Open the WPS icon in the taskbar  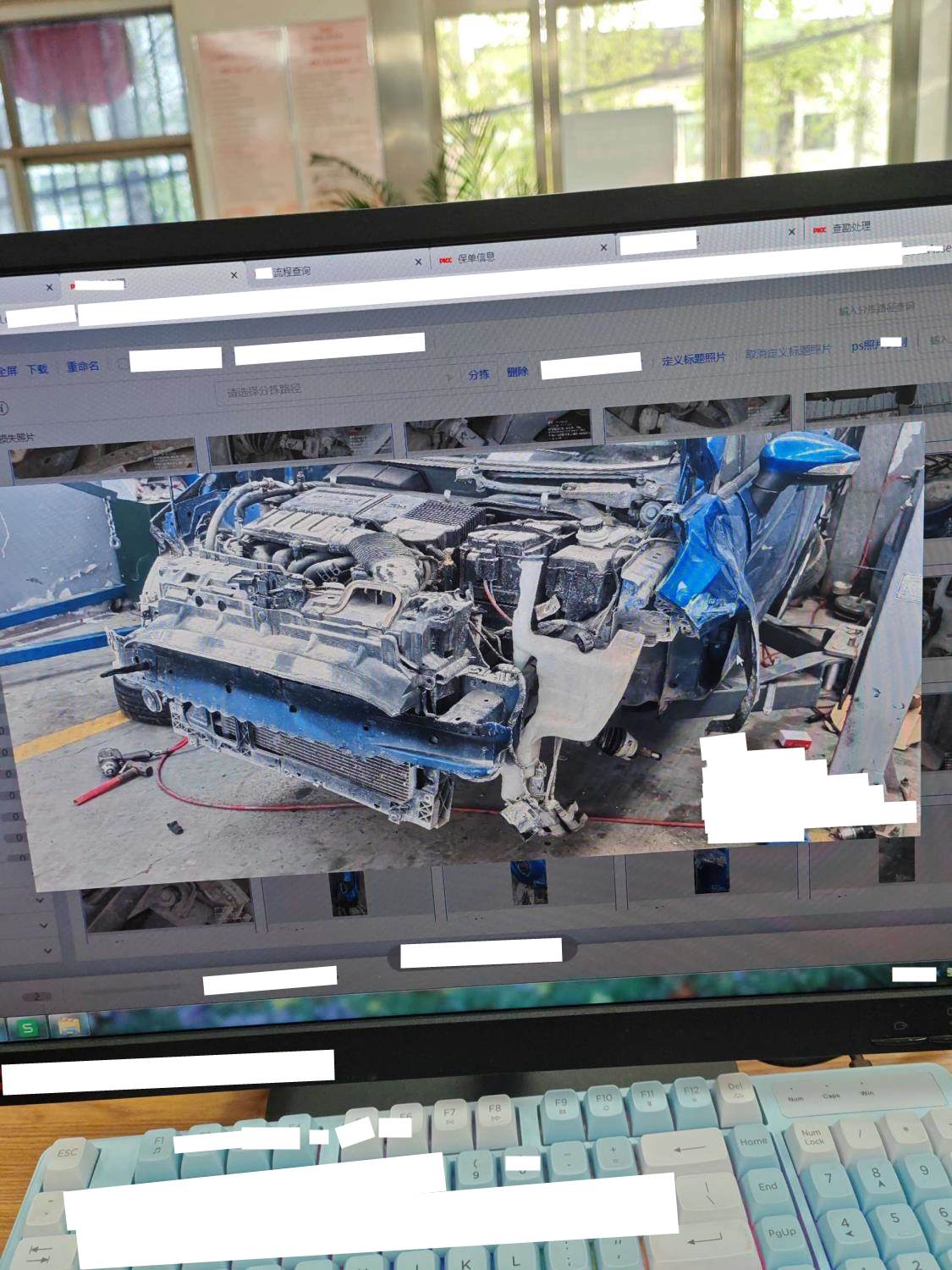point(28,1028)
